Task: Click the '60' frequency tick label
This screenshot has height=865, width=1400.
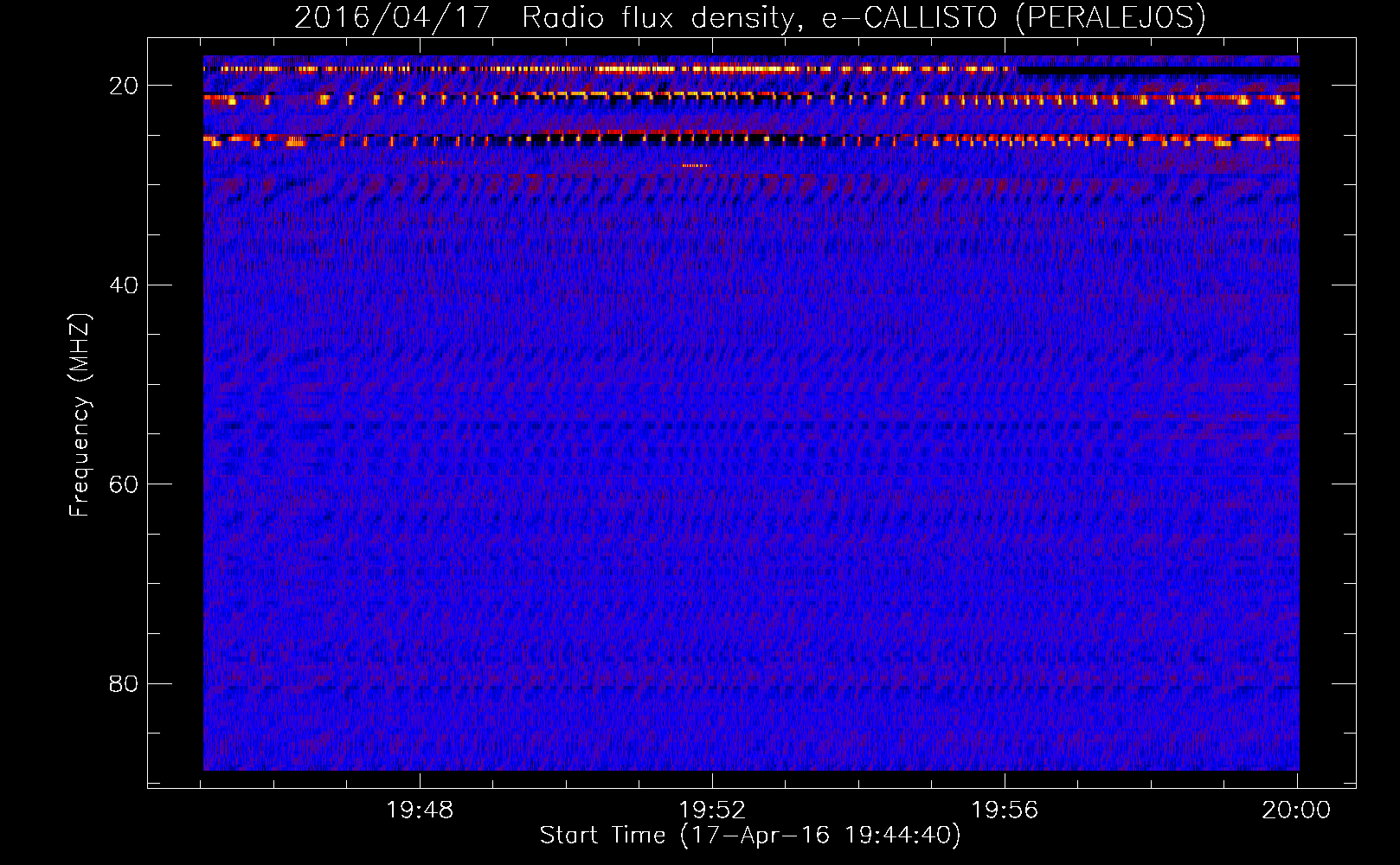Action: (124, 484)
